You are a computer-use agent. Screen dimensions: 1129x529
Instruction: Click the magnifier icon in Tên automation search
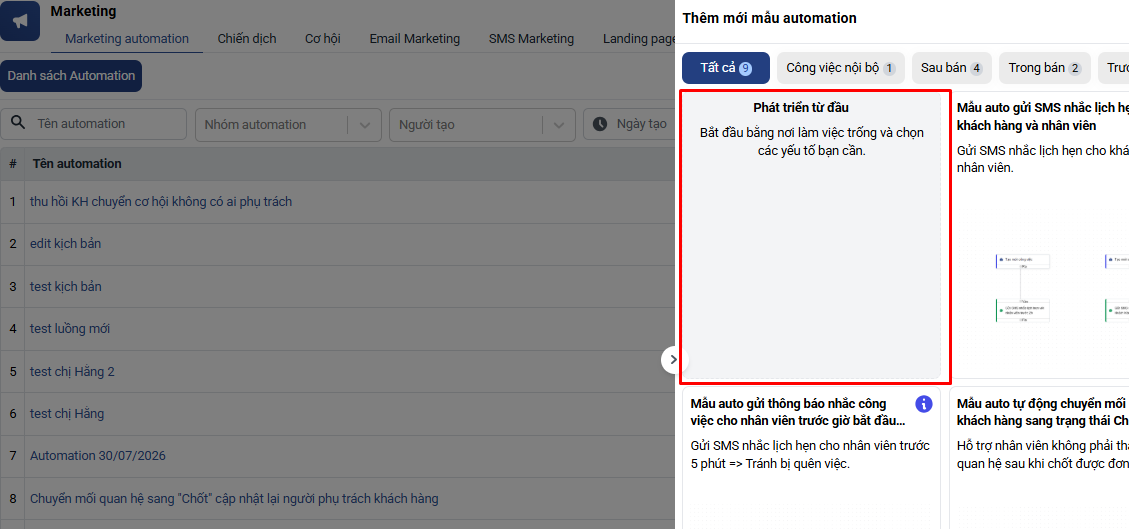click(x=19, y=124)
